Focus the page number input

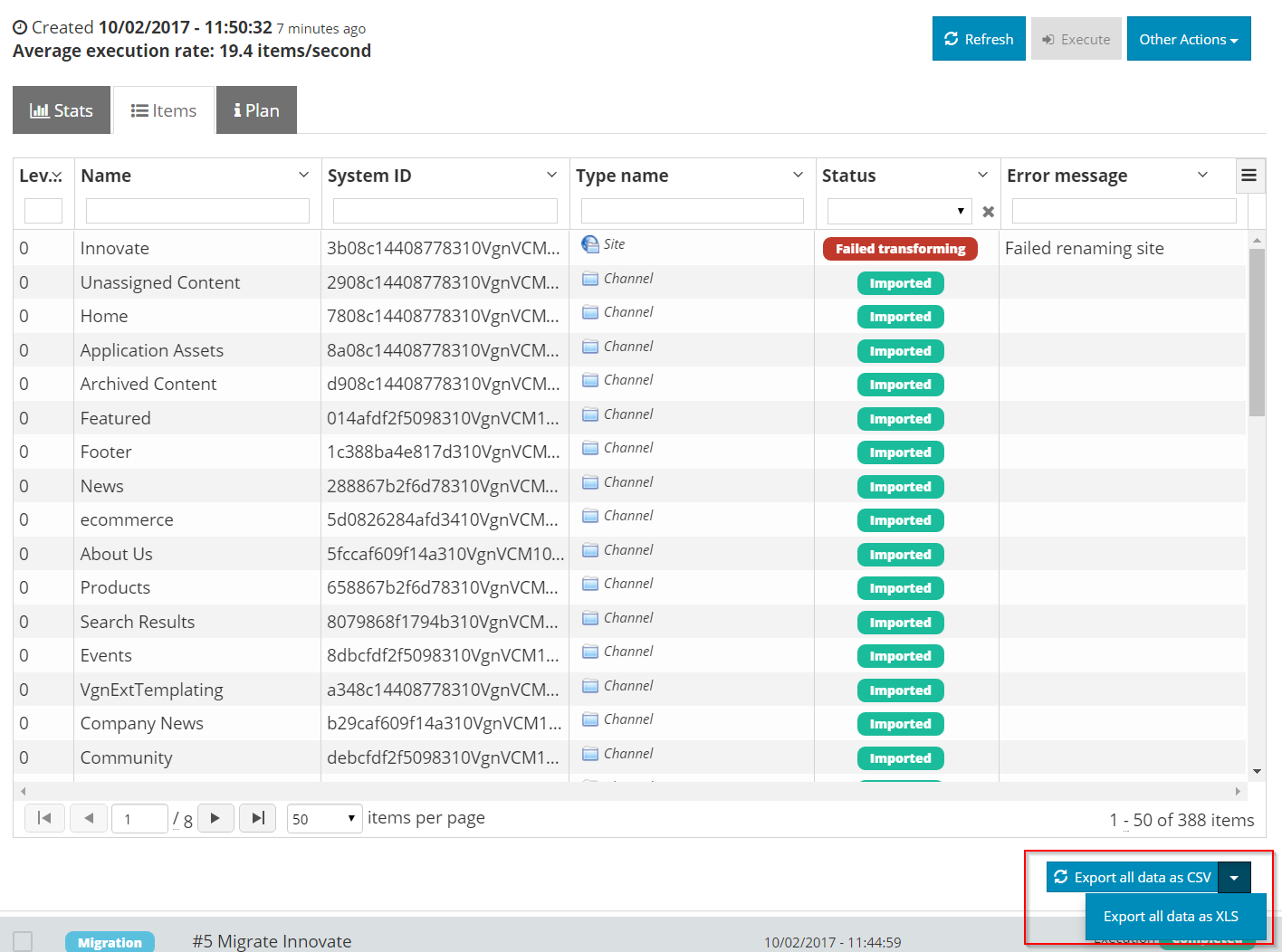(140, 818)
